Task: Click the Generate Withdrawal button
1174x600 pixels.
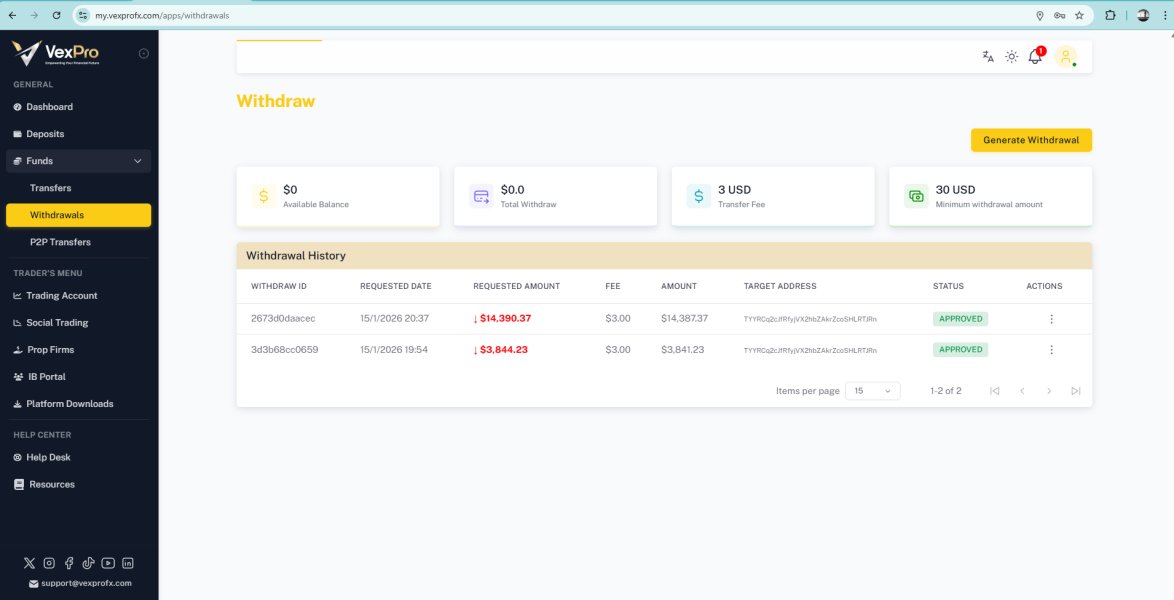Action: click(1031, 140)
